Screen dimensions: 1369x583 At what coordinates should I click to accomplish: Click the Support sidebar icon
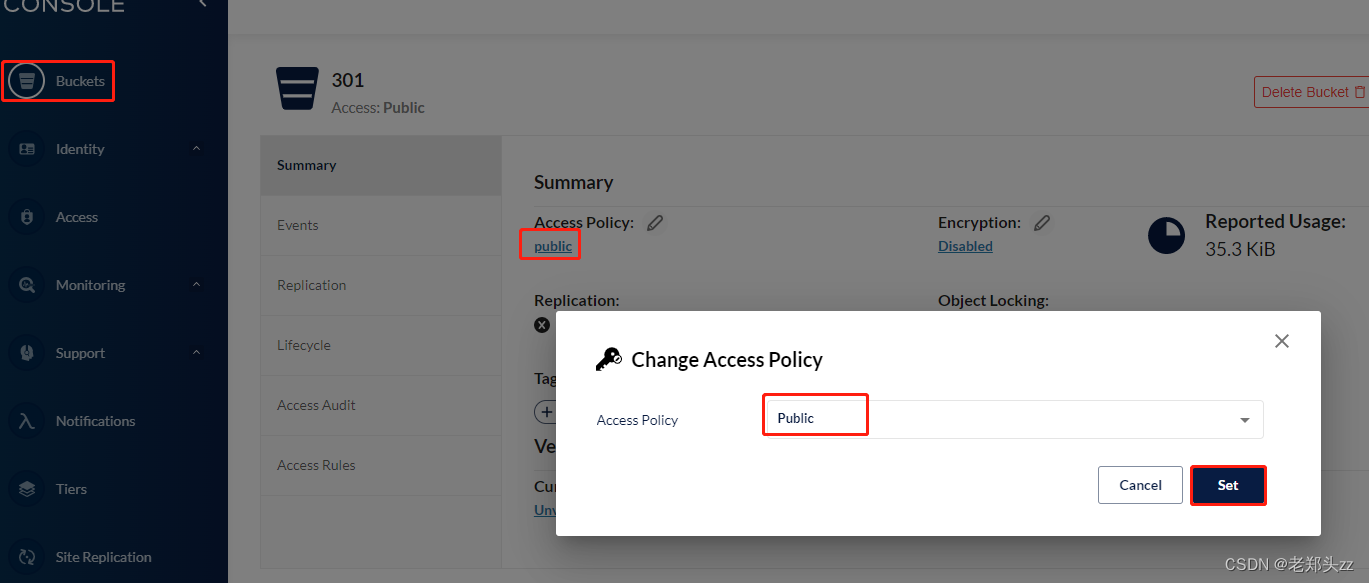(x=27, y=353)
